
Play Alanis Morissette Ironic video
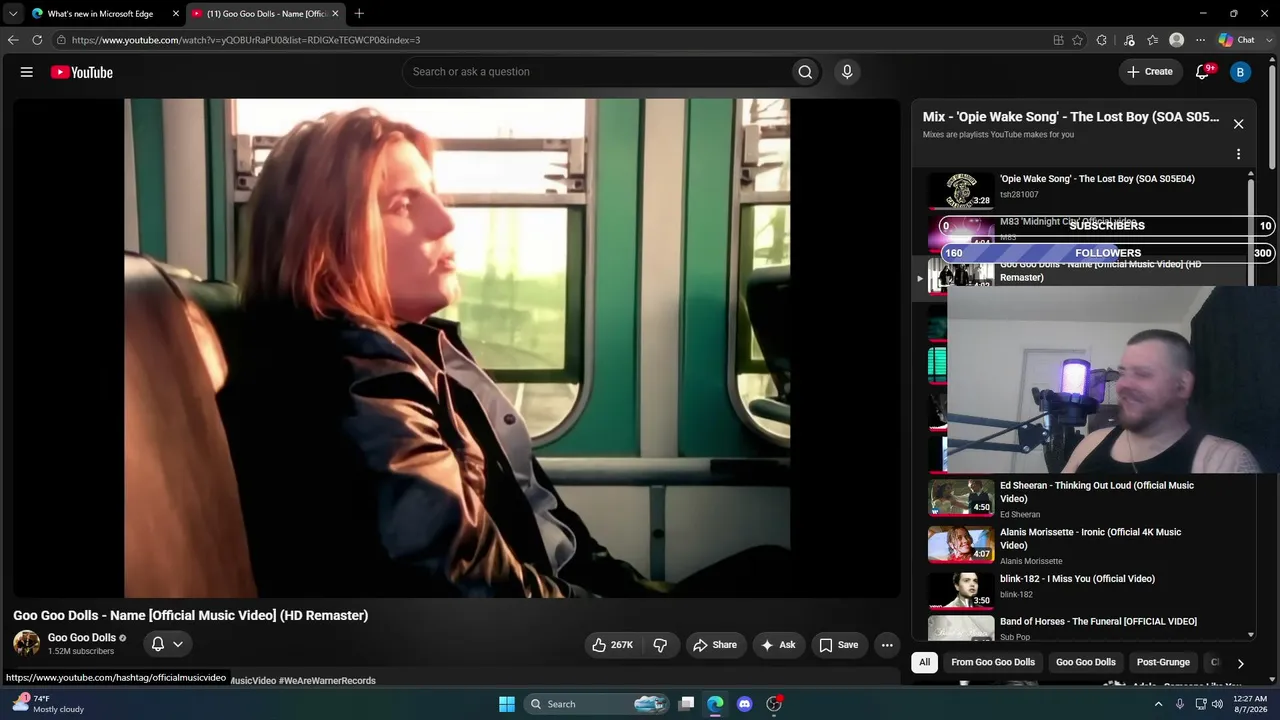[x=1082, y=545]
